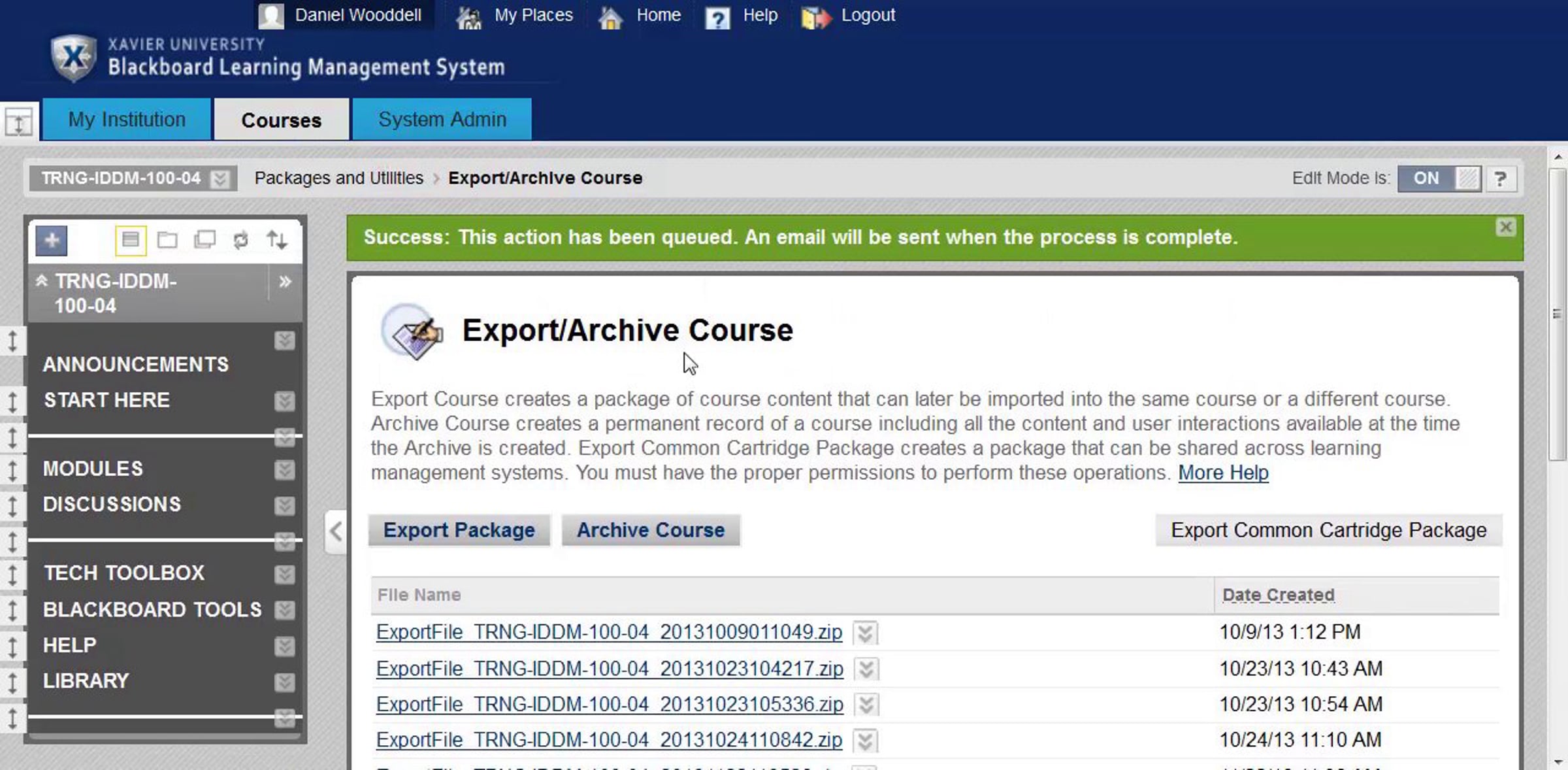
Task: Click the reorder handle beside Modules
Action: point(12,469)
